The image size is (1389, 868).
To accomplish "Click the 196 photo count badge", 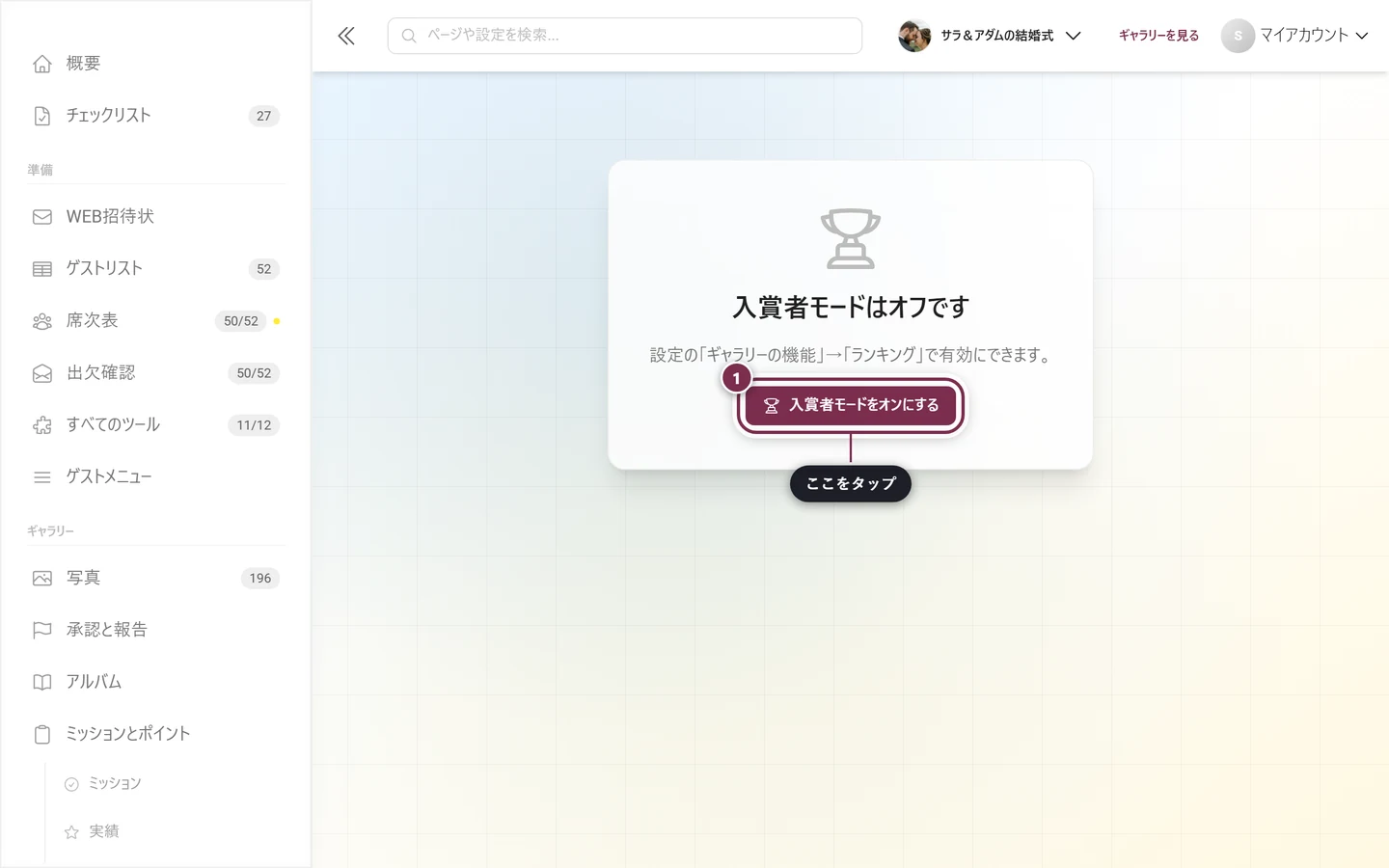I will 260,579.
